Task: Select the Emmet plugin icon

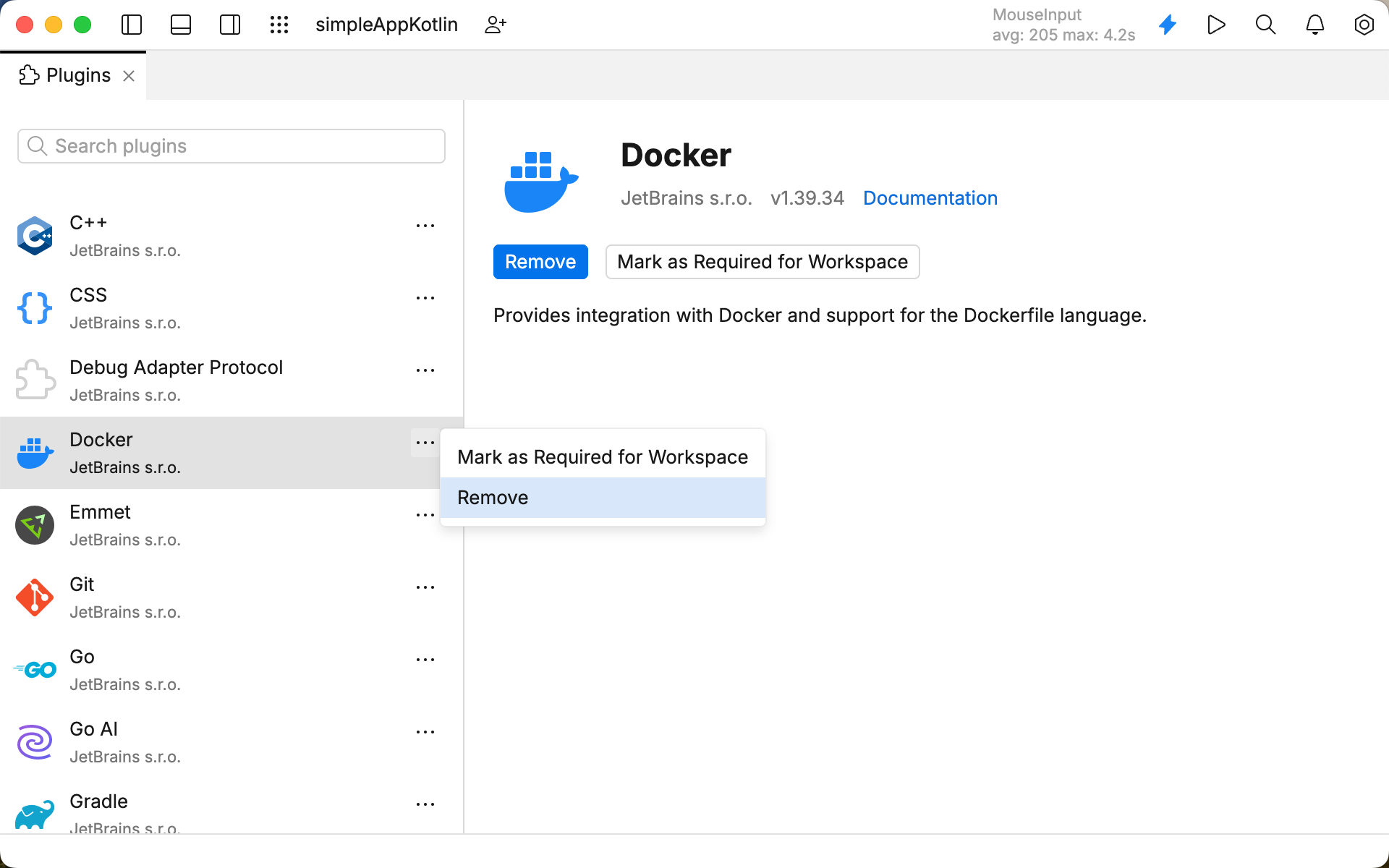Action: pyautogui.click(x=35, y=525)
